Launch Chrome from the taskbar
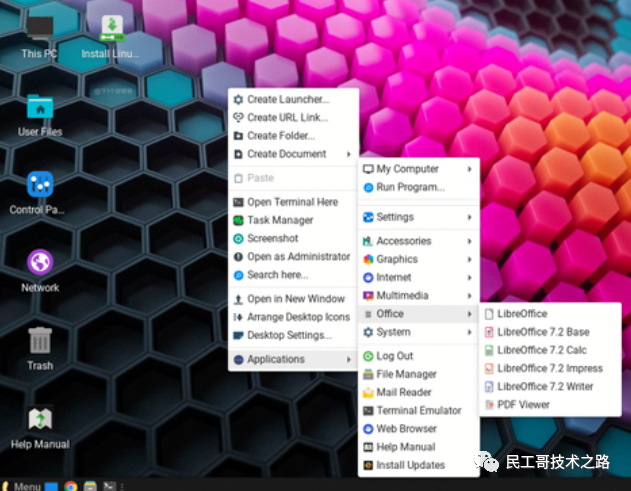631x491 pixels. tap(71, 486)
